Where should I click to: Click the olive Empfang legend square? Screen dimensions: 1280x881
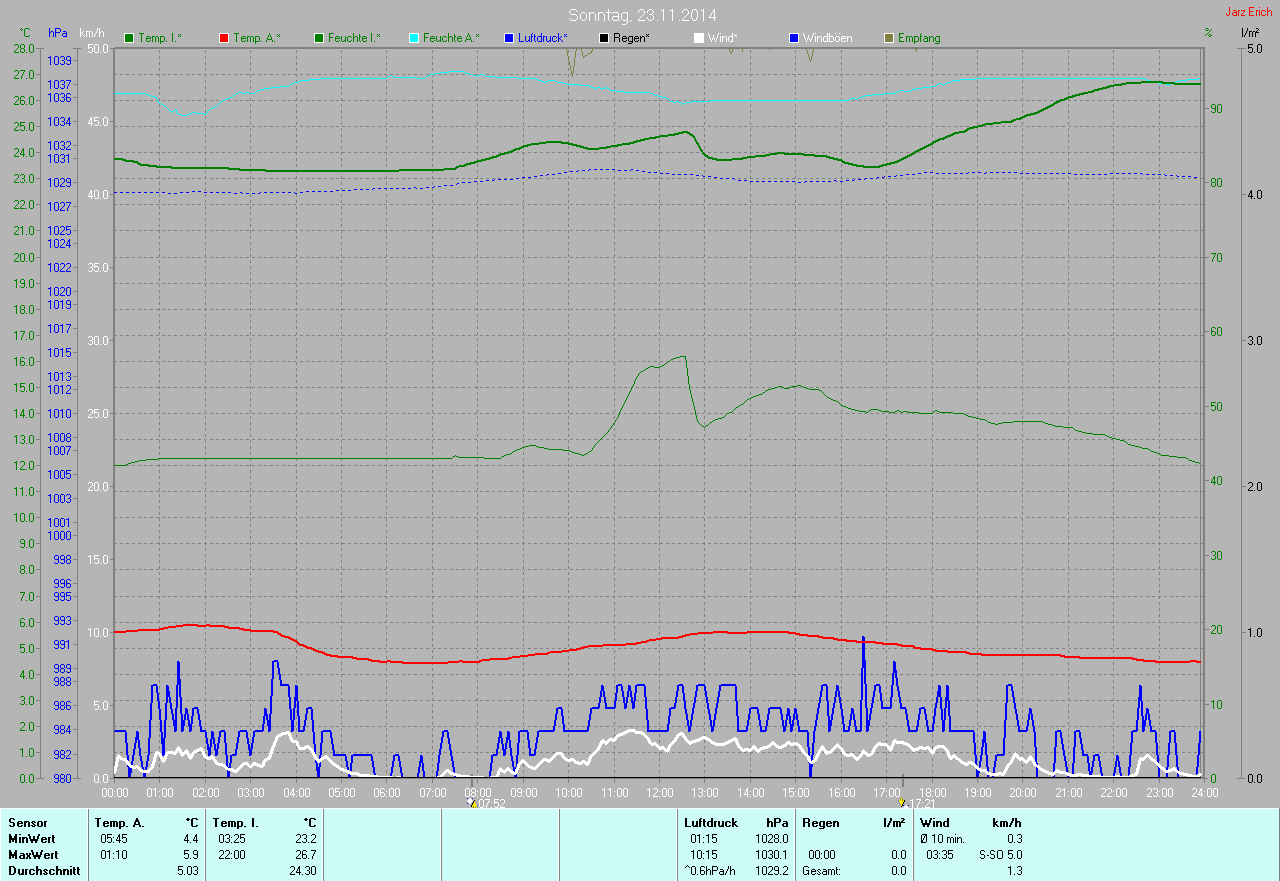(x=889, y=38)
